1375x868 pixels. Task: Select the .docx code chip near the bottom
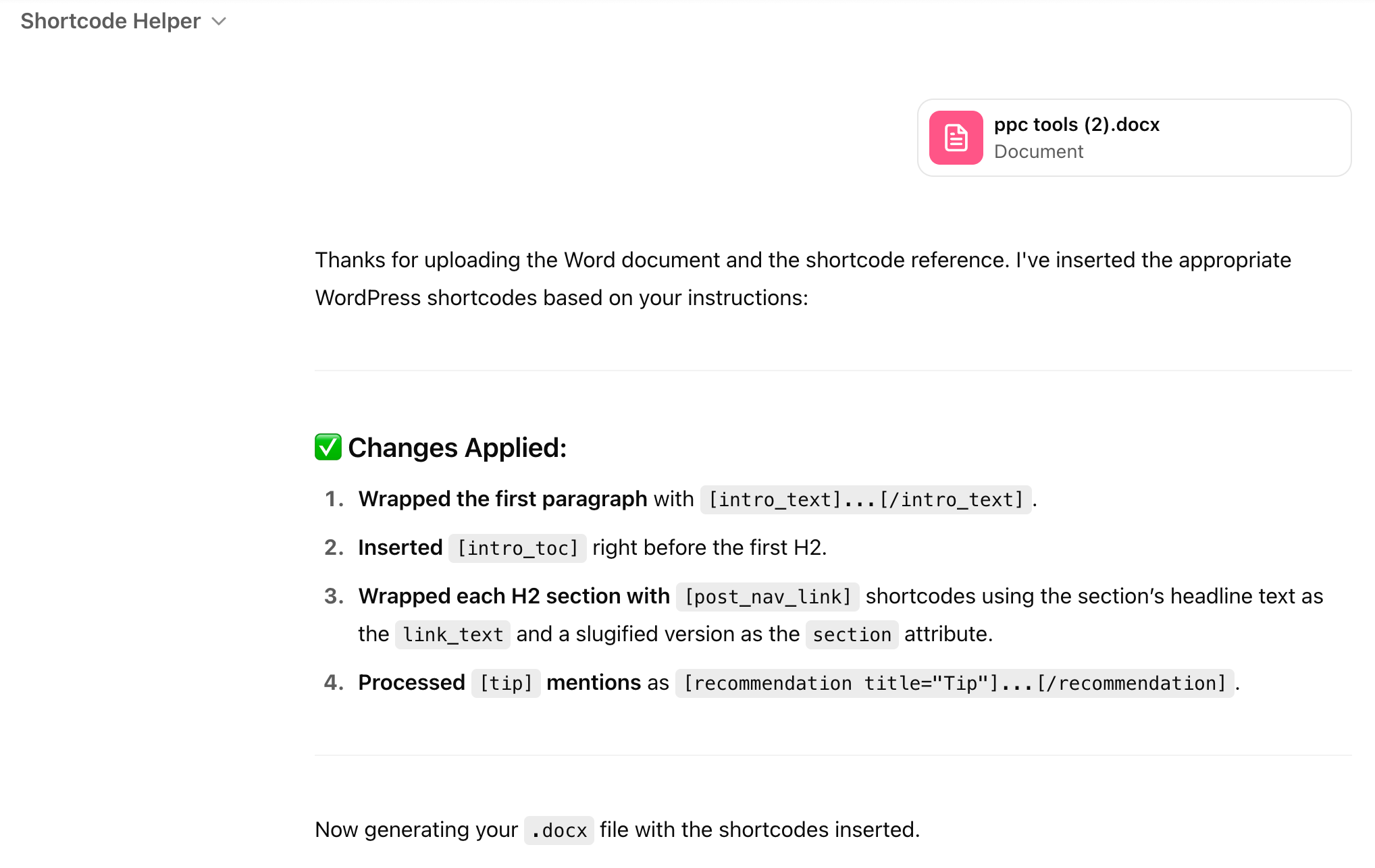(x=559, y=830)
